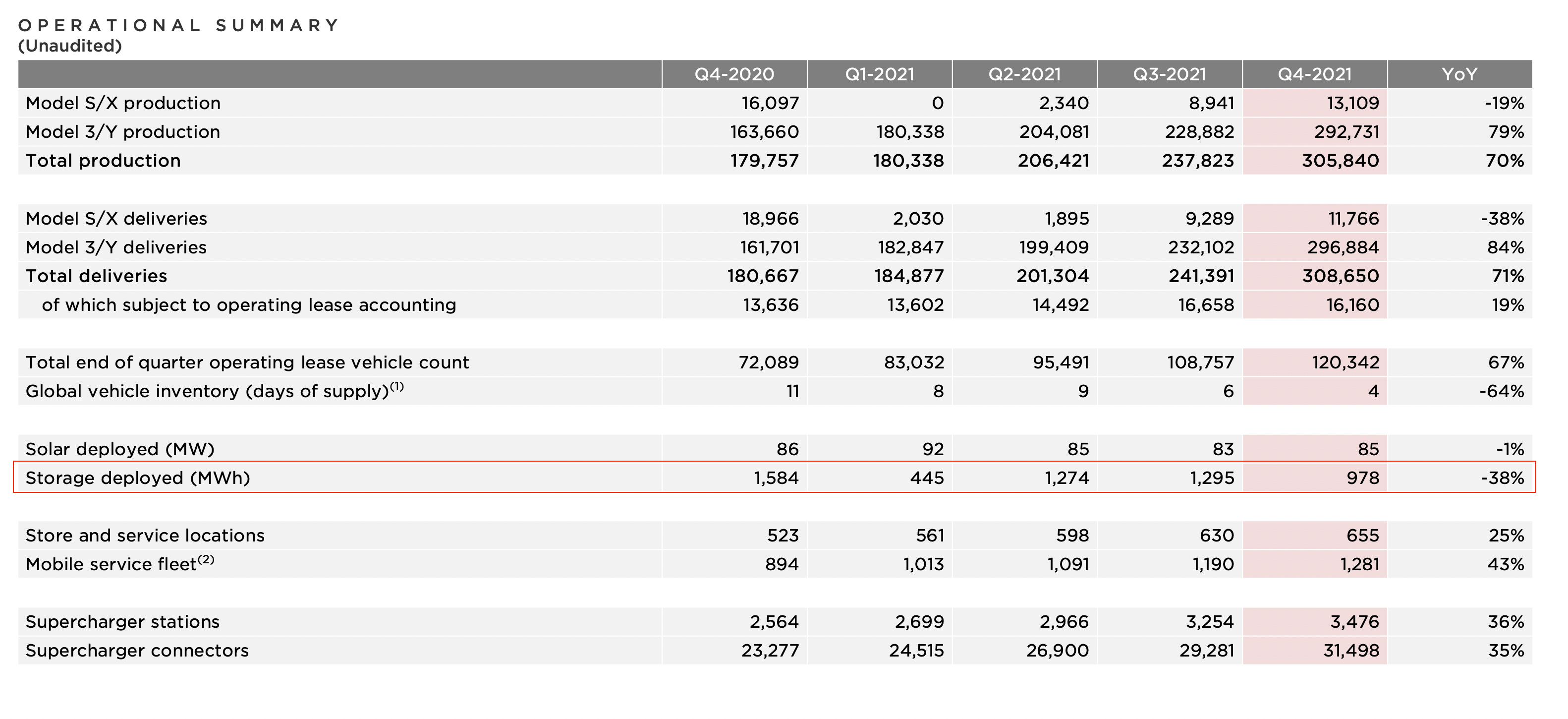Click the Q3-2021 column header

pos(1169,74)
